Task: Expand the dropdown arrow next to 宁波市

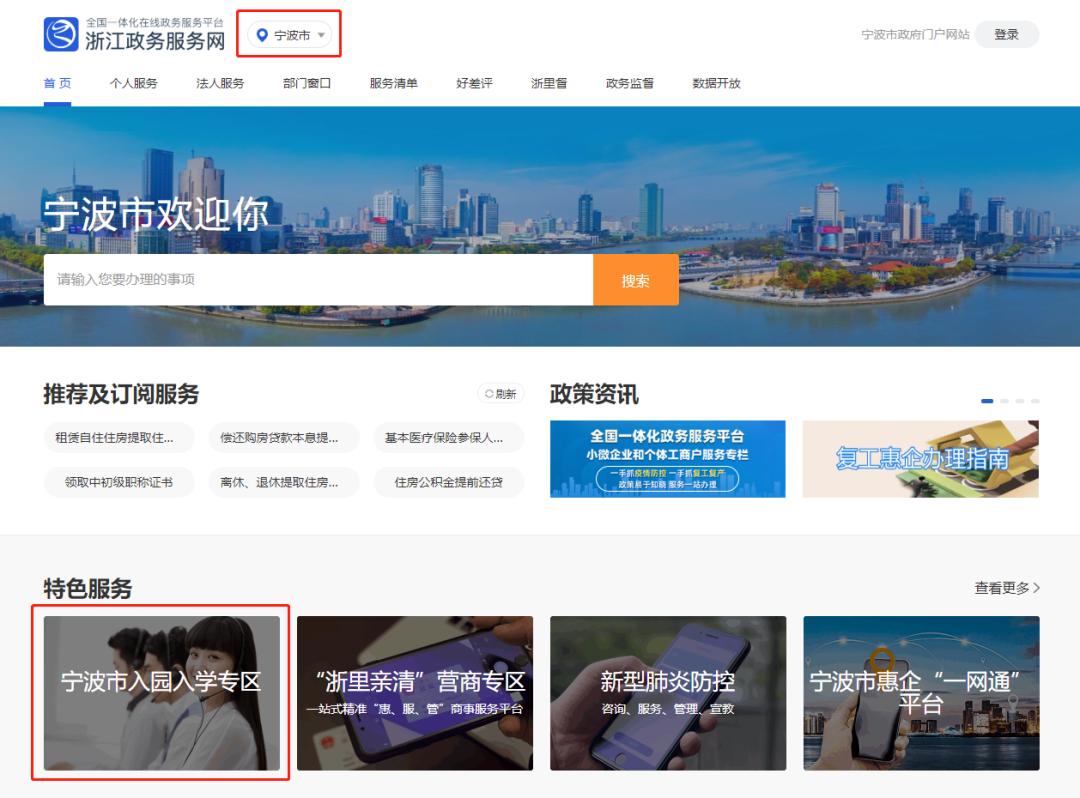Action: (319, 33)
